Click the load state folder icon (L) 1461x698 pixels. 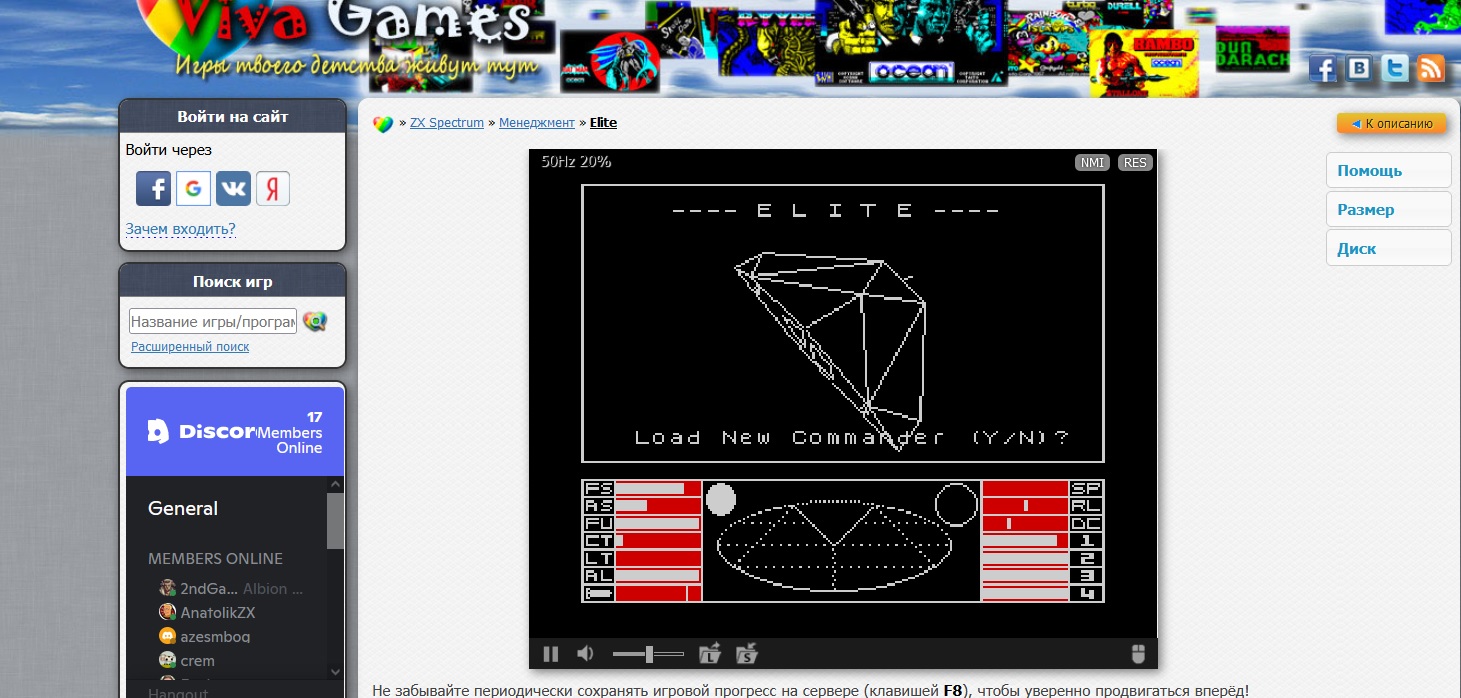point(709,654)
